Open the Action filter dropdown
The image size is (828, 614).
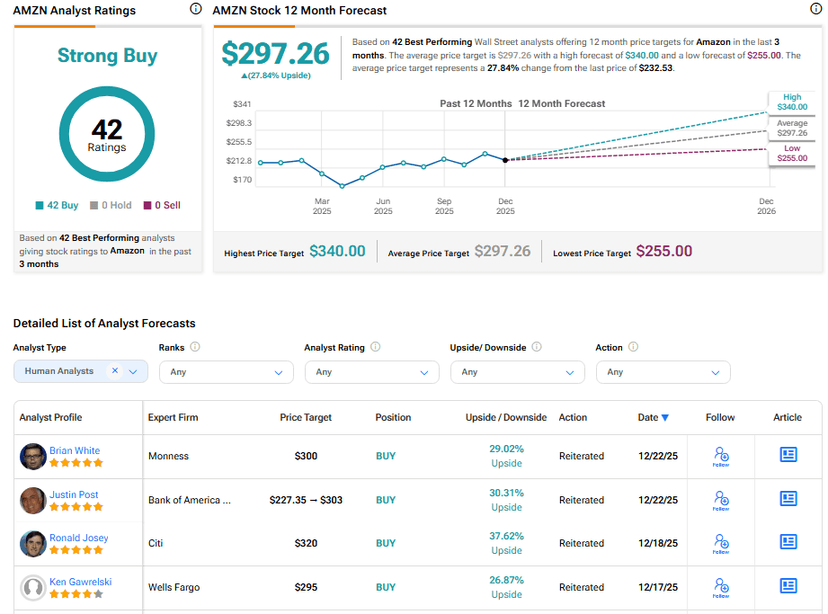pos(663,370)
